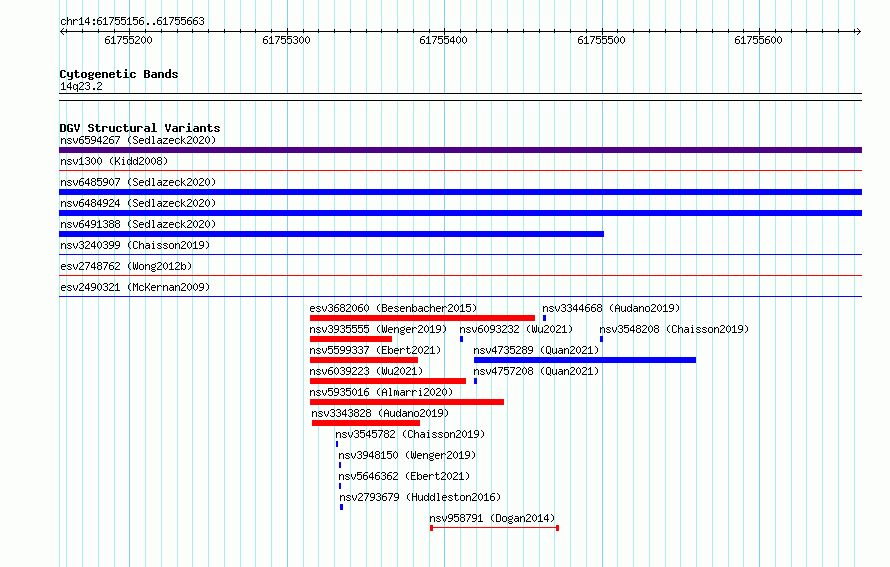Select the red bar under nsv5935016
Viewport: 890px width, 567px height.
[x=407, y=402]
